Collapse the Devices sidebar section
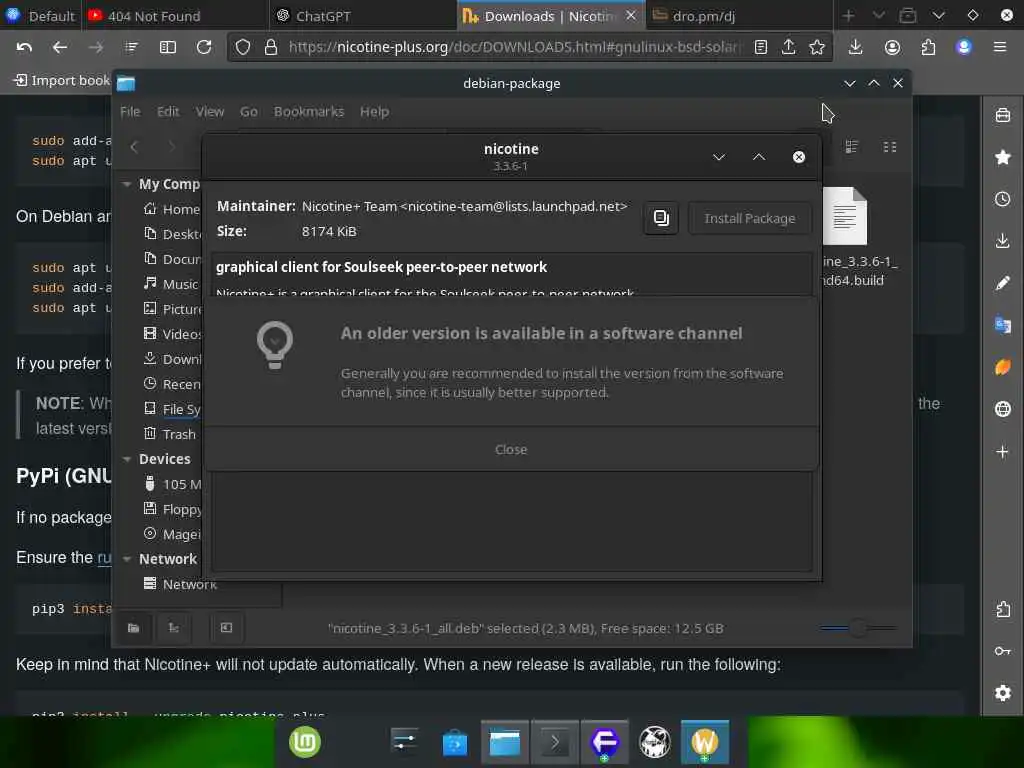Image resolution: width=1024 pixels, height=768 pixels. [127, 459]
